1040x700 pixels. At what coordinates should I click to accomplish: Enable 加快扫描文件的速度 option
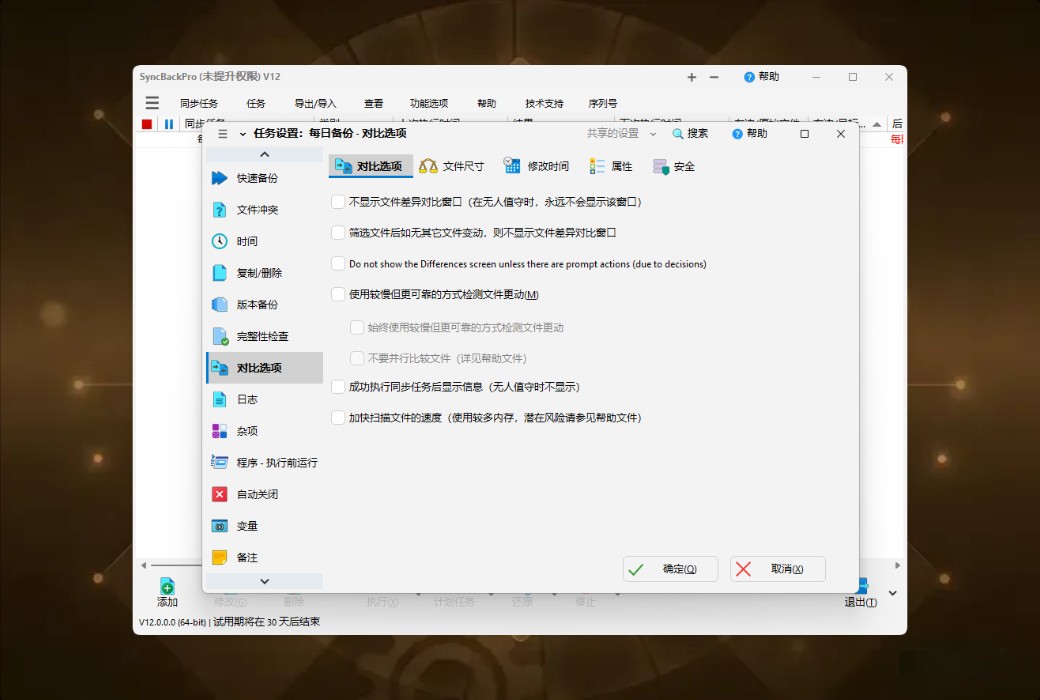338,417
